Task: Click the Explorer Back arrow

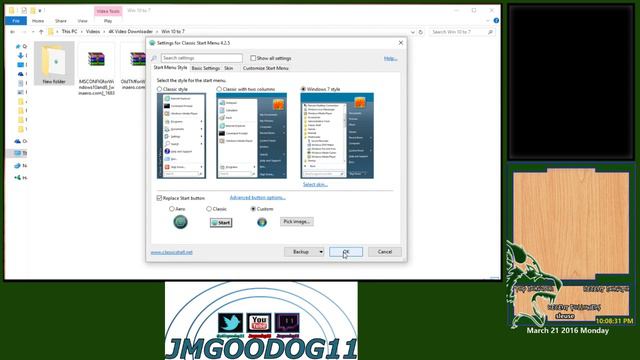Action: point(13,31)
